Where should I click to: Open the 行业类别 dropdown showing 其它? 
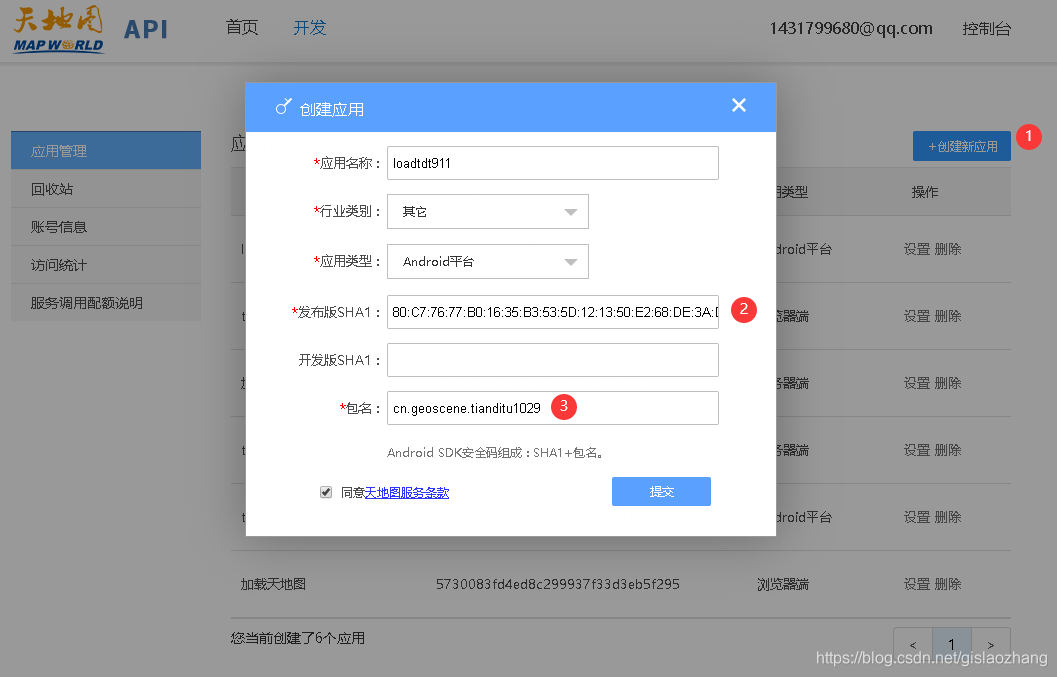[x=488, y=212]
